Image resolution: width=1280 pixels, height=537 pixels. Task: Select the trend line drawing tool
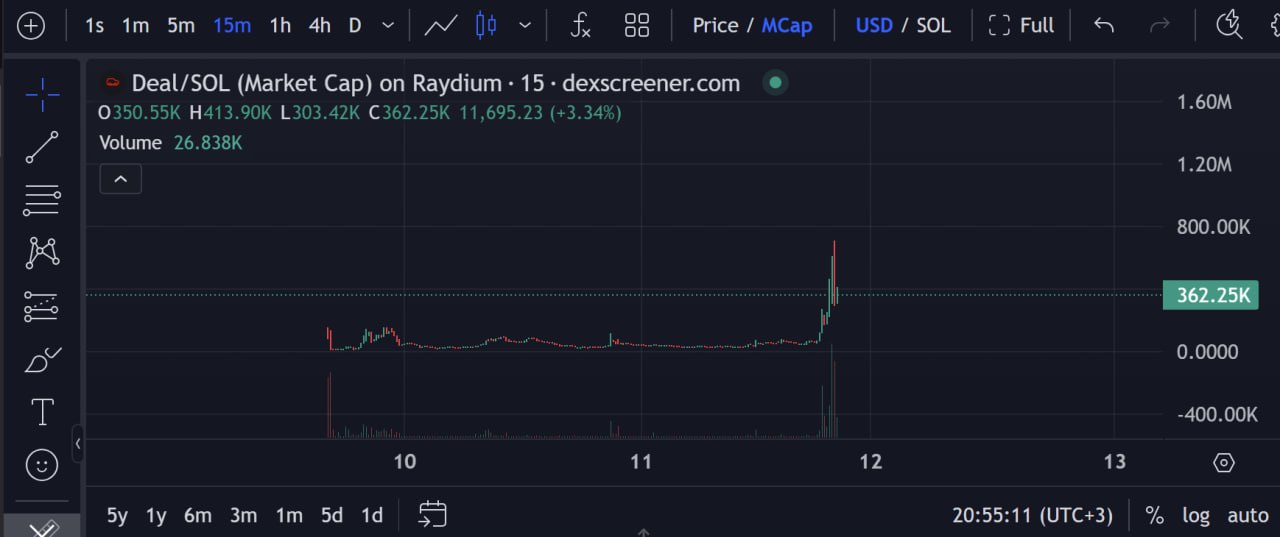click(42, 147)
